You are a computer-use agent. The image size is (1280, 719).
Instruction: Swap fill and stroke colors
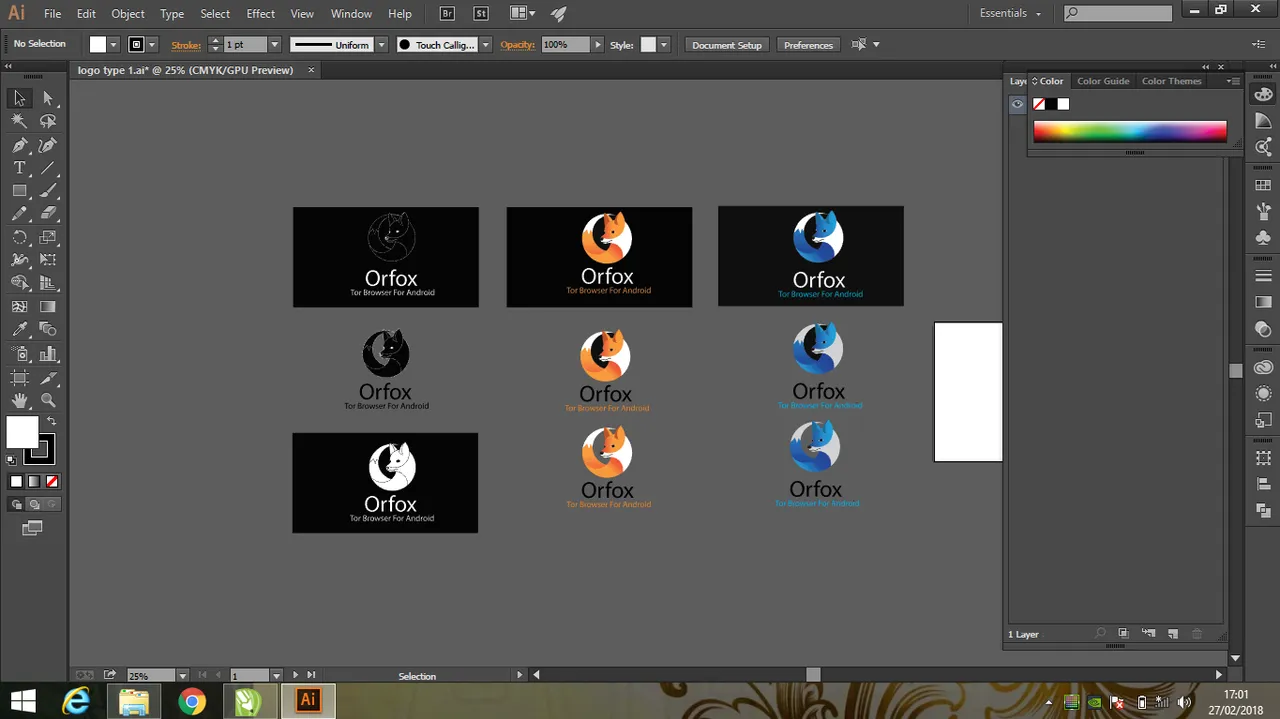(x=51, y=421)
